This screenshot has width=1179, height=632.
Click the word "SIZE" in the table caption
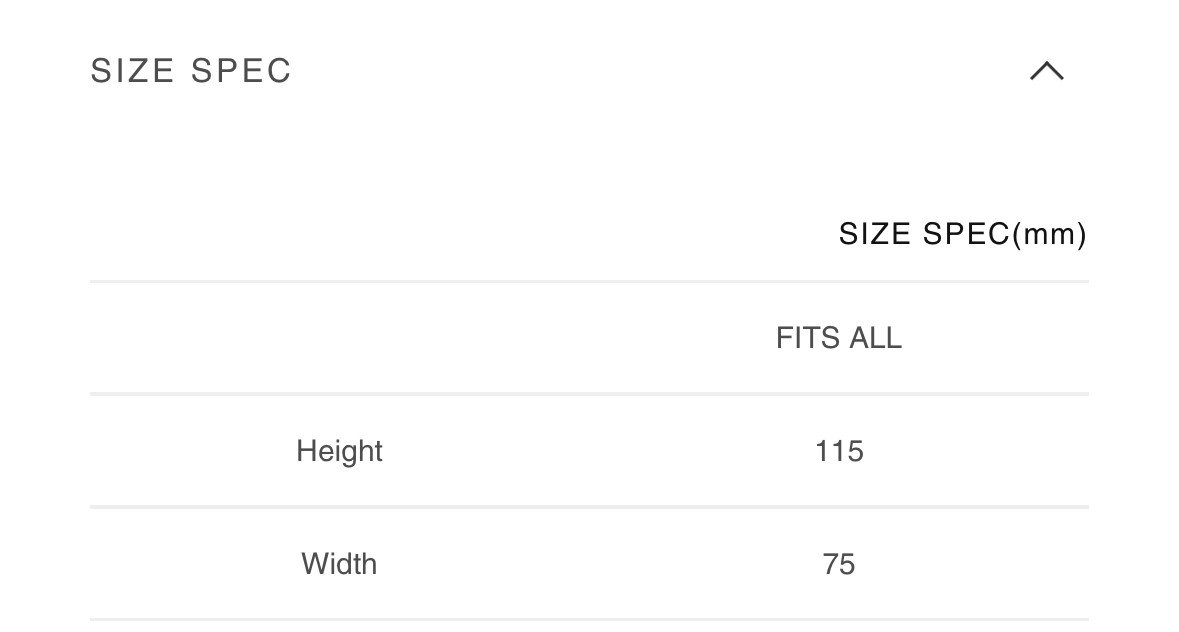coord(875,234)
